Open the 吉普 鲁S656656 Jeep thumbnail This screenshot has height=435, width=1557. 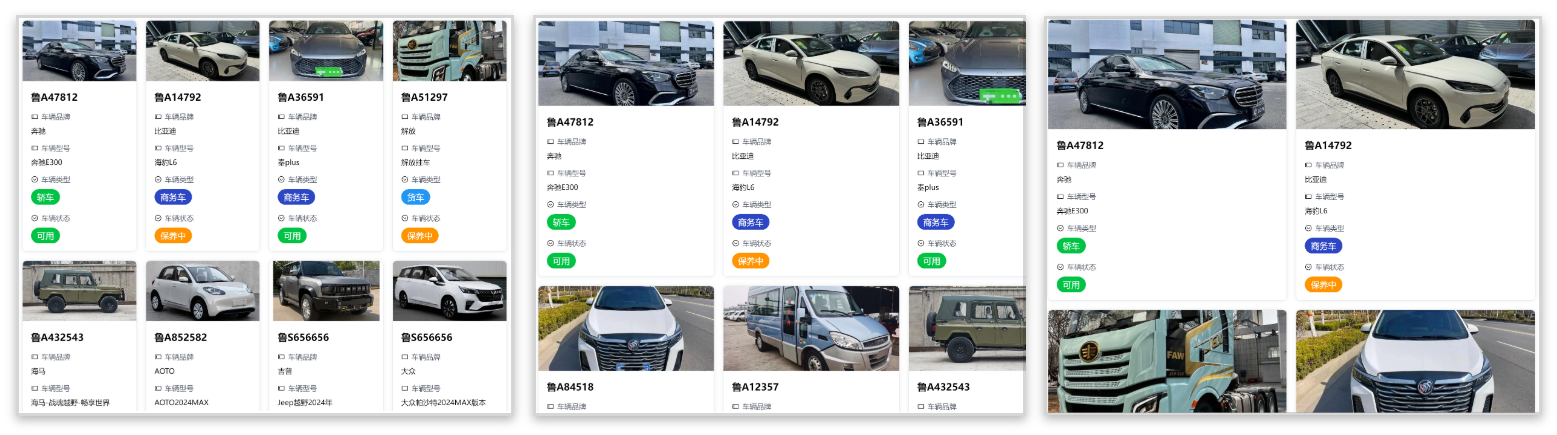(x=326, y=291)
